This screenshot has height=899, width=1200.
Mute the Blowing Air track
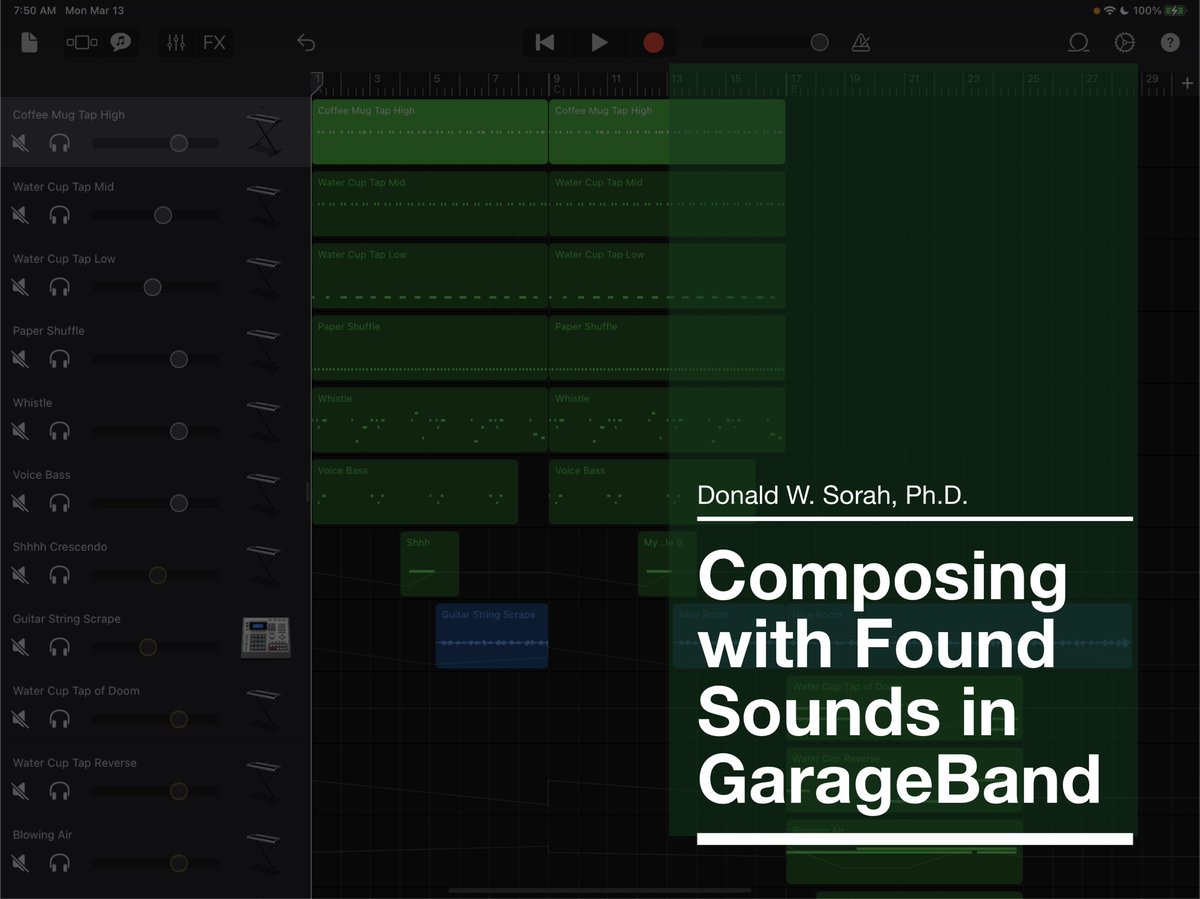(x=20, y=863)
